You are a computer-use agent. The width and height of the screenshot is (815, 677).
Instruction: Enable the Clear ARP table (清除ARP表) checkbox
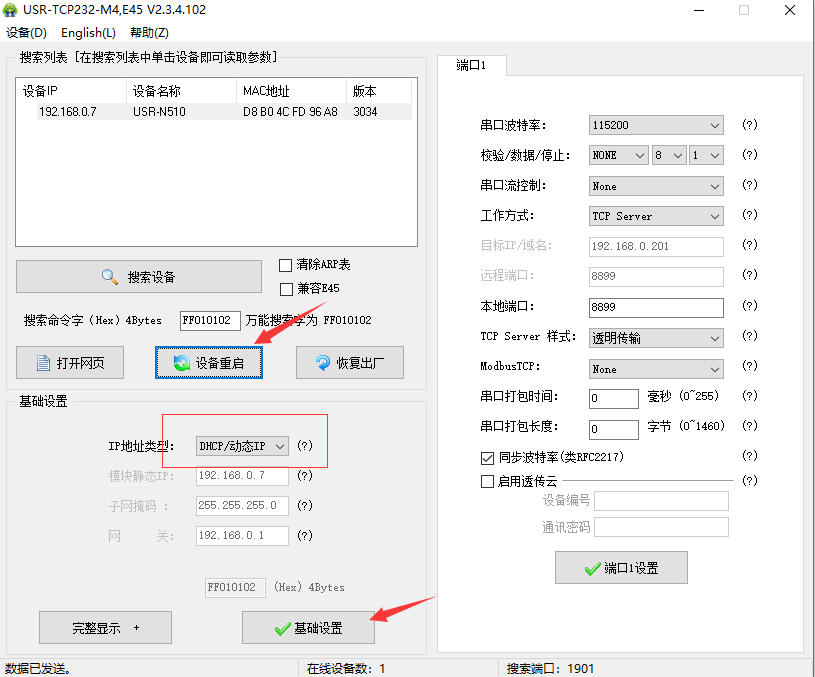[x=286, y=265]
